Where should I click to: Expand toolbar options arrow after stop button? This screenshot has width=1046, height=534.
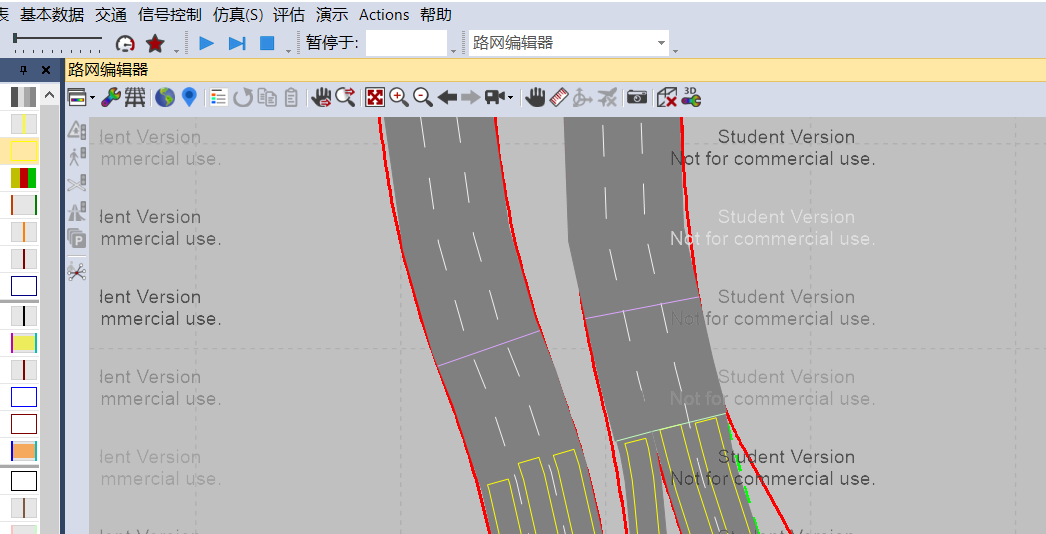click(288, 51)
